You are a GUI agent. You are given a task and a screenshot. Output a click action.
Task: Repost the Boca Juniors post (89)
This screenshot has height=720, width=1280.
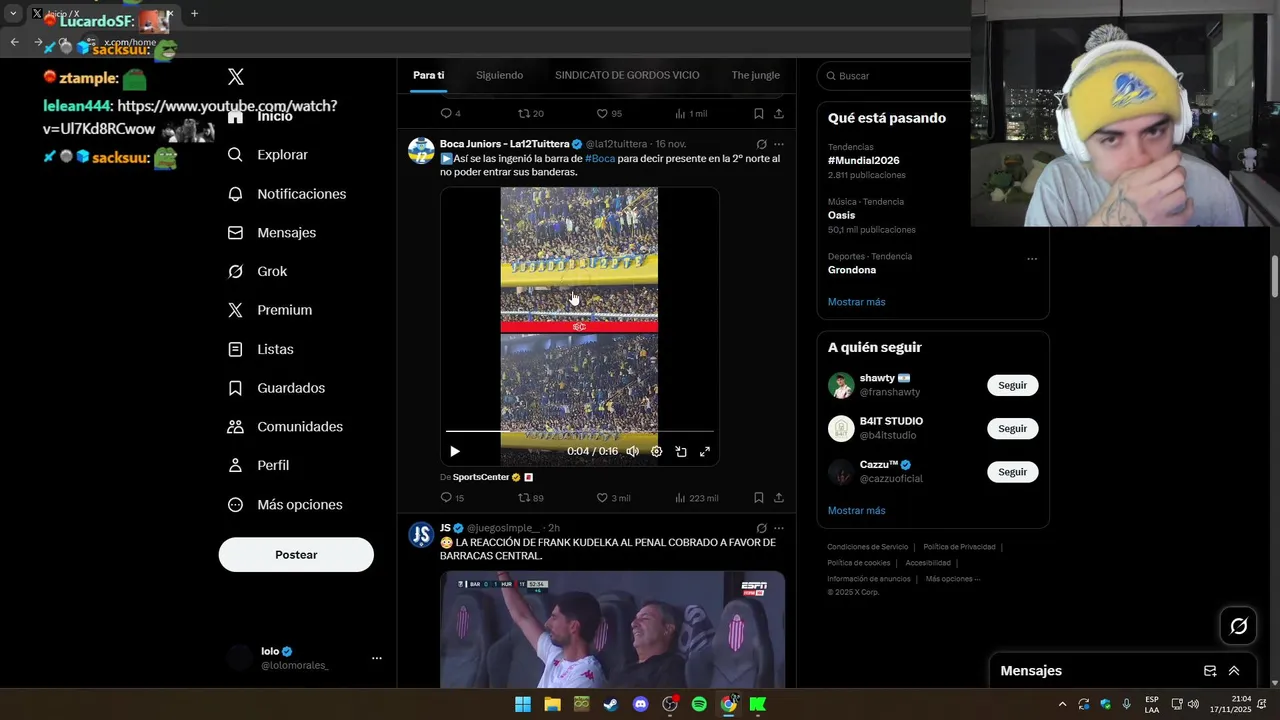pos(531,498)
